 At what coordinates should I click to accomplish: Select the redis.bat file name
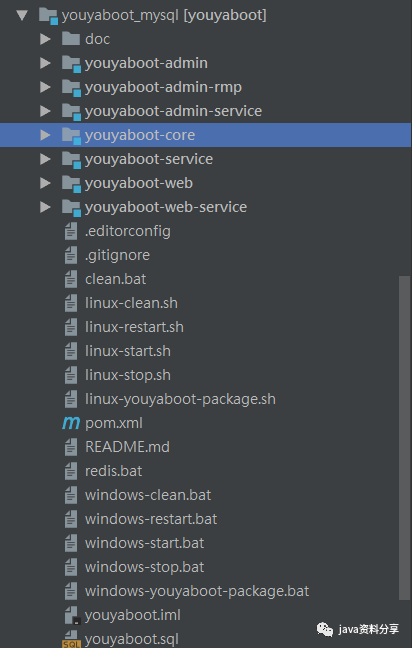click(x=114, y=471)
